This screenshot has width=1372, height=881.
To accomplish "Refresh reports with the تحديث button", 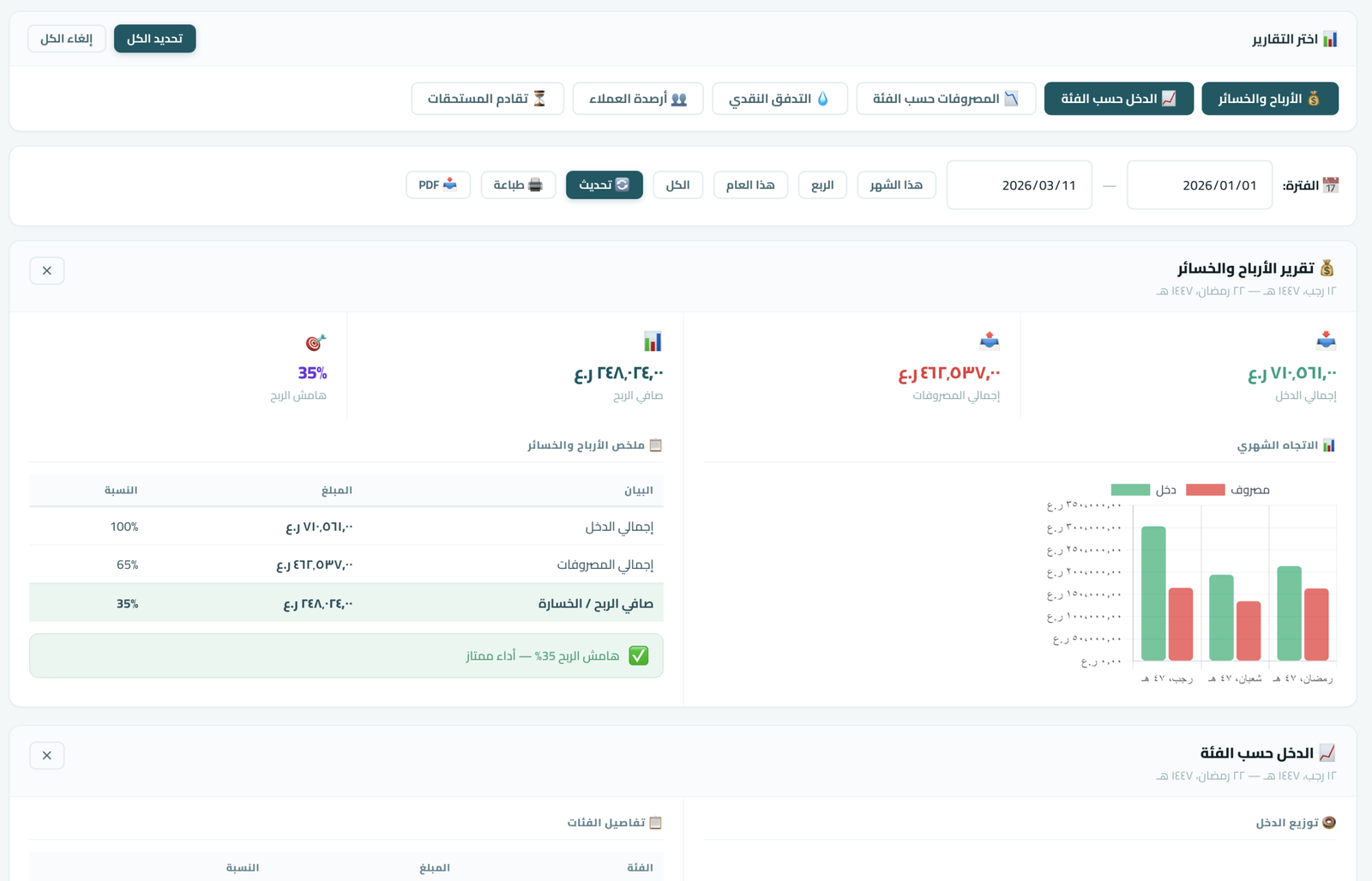I will click(604, 185).
